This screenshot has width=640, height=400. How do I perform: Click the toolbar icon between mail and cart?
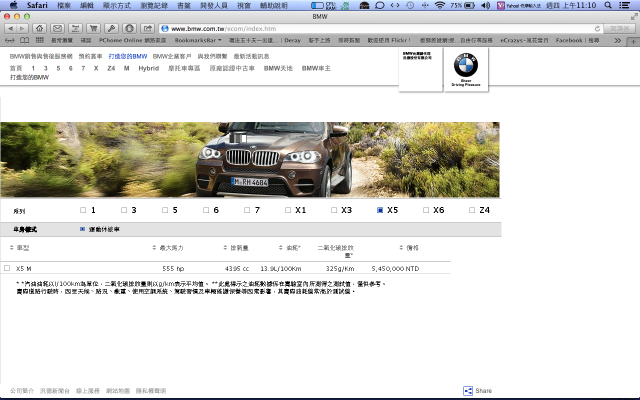tap(76, 29)
